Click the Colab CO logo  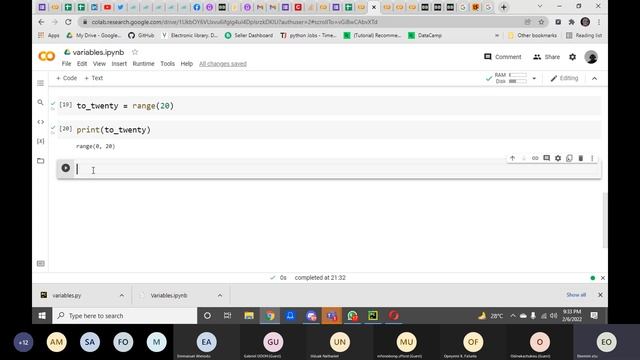[47, 56]
